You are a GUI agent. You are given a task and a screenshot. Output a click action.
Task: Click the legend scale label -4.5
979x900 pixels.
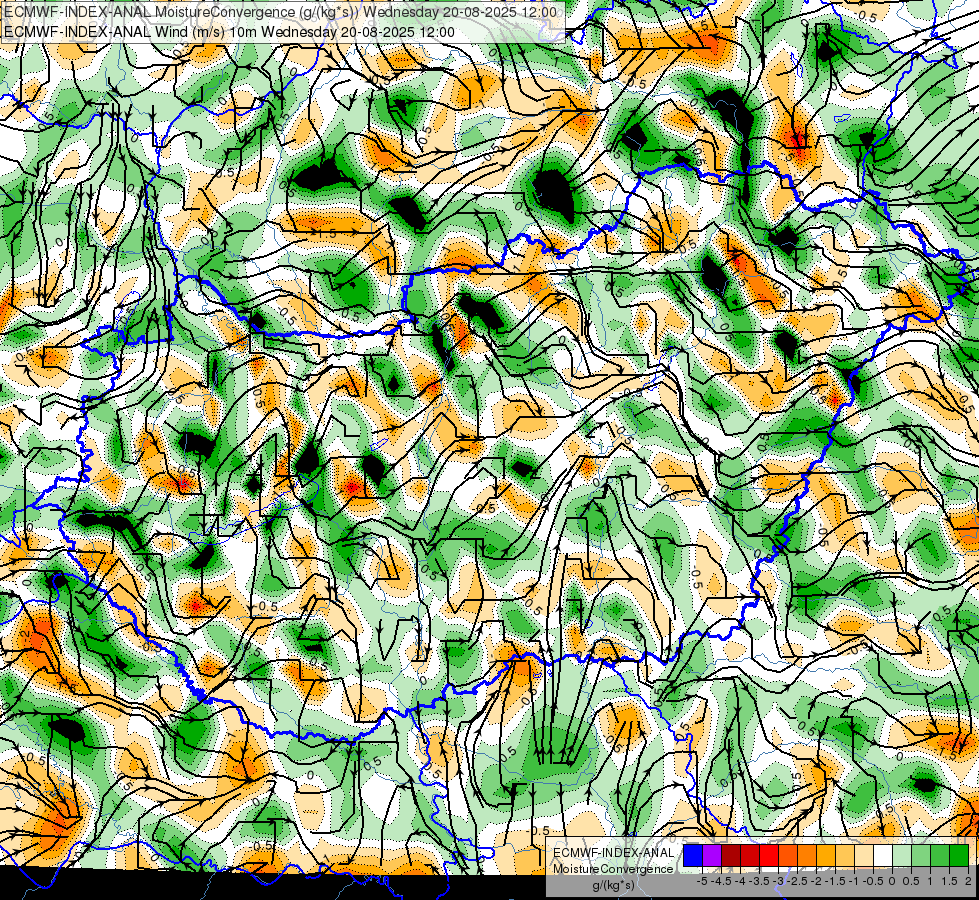(x=721, y=881)
